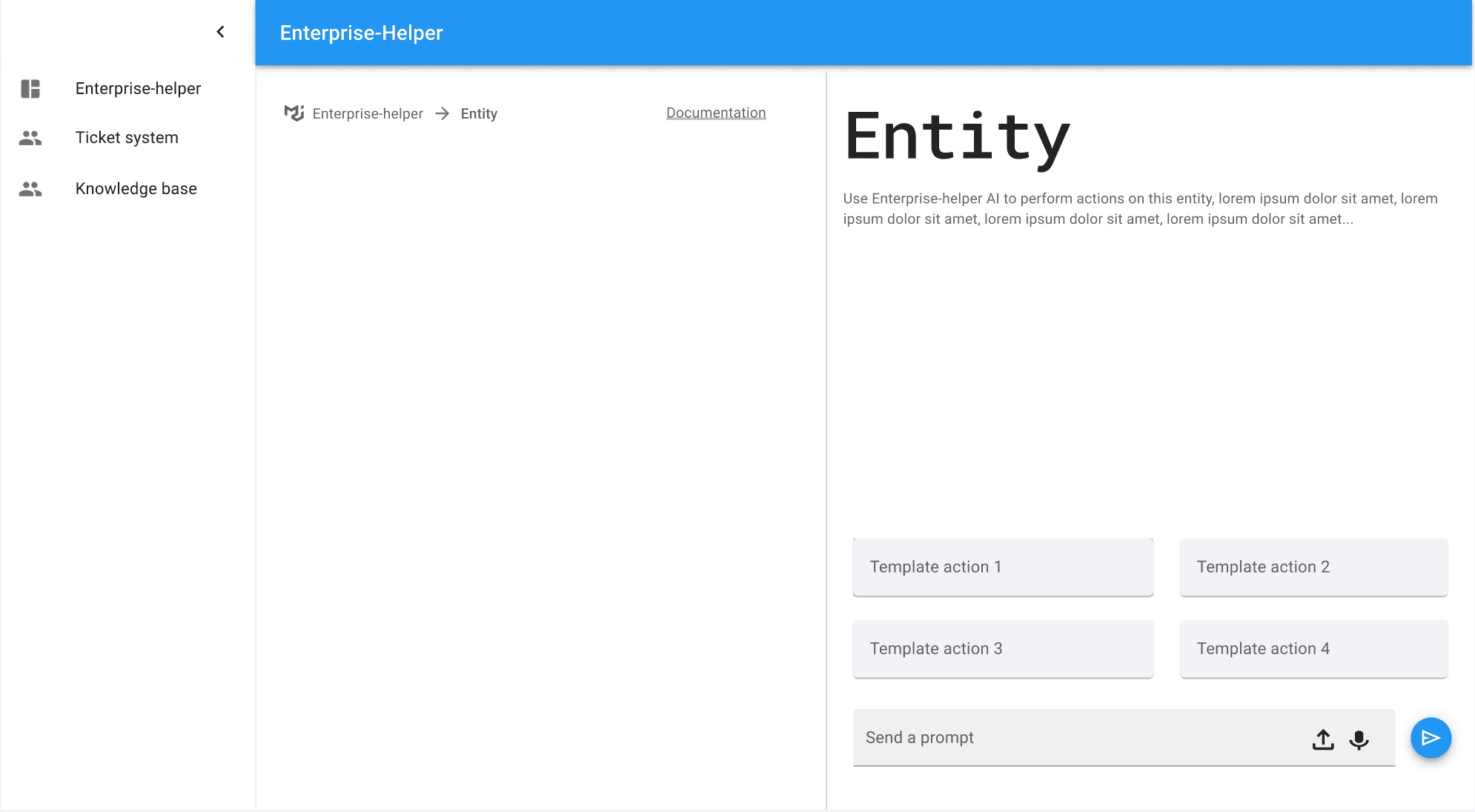This screenshot has height=812, width=1475.
Task: Click the breadcrumb arrow separator icon
Action: tap(442, 113)
